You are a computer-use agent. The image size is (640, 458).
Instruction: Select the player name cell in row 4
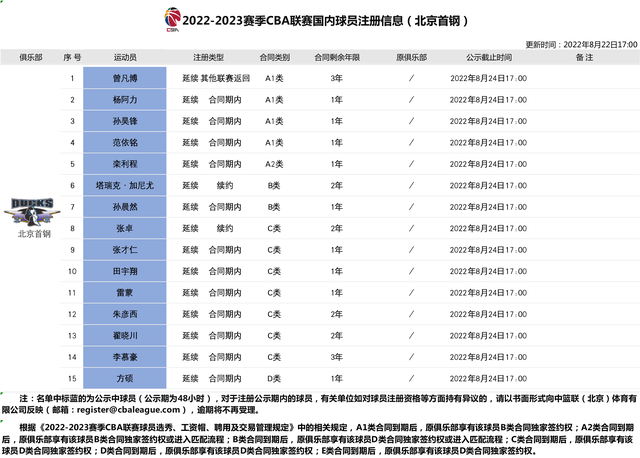point(125,142)
